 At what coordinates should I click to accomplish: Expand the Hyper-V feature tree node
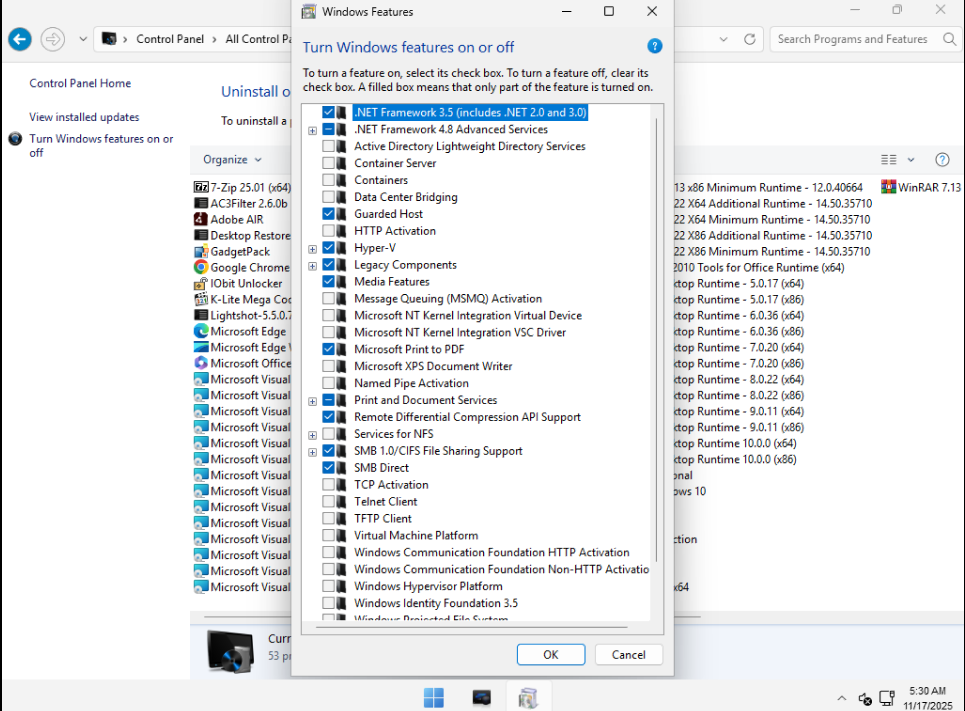pos(313,248)
